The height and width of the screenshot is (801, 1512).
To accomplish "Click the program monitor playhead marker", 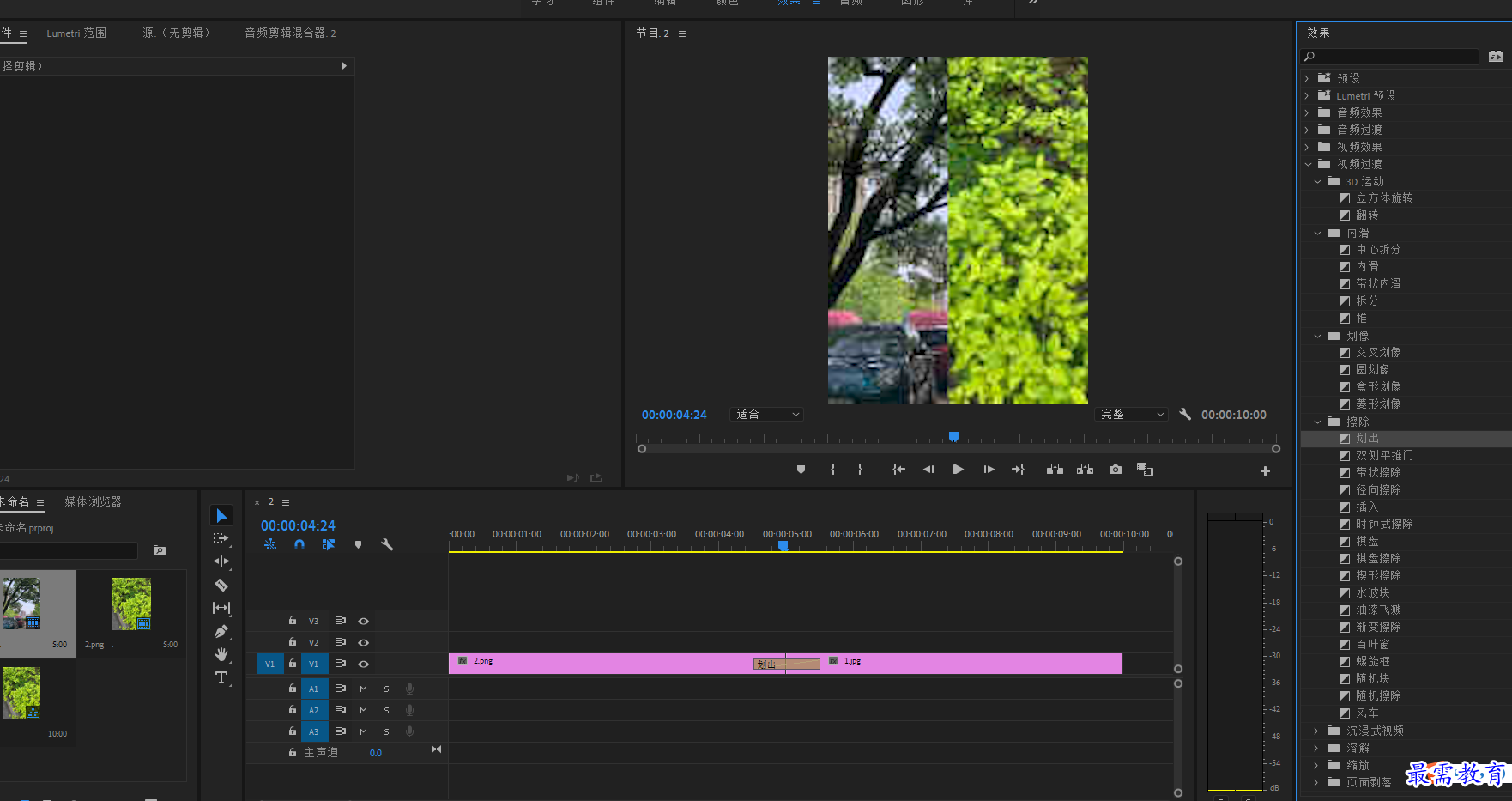I will coord(953,437).
